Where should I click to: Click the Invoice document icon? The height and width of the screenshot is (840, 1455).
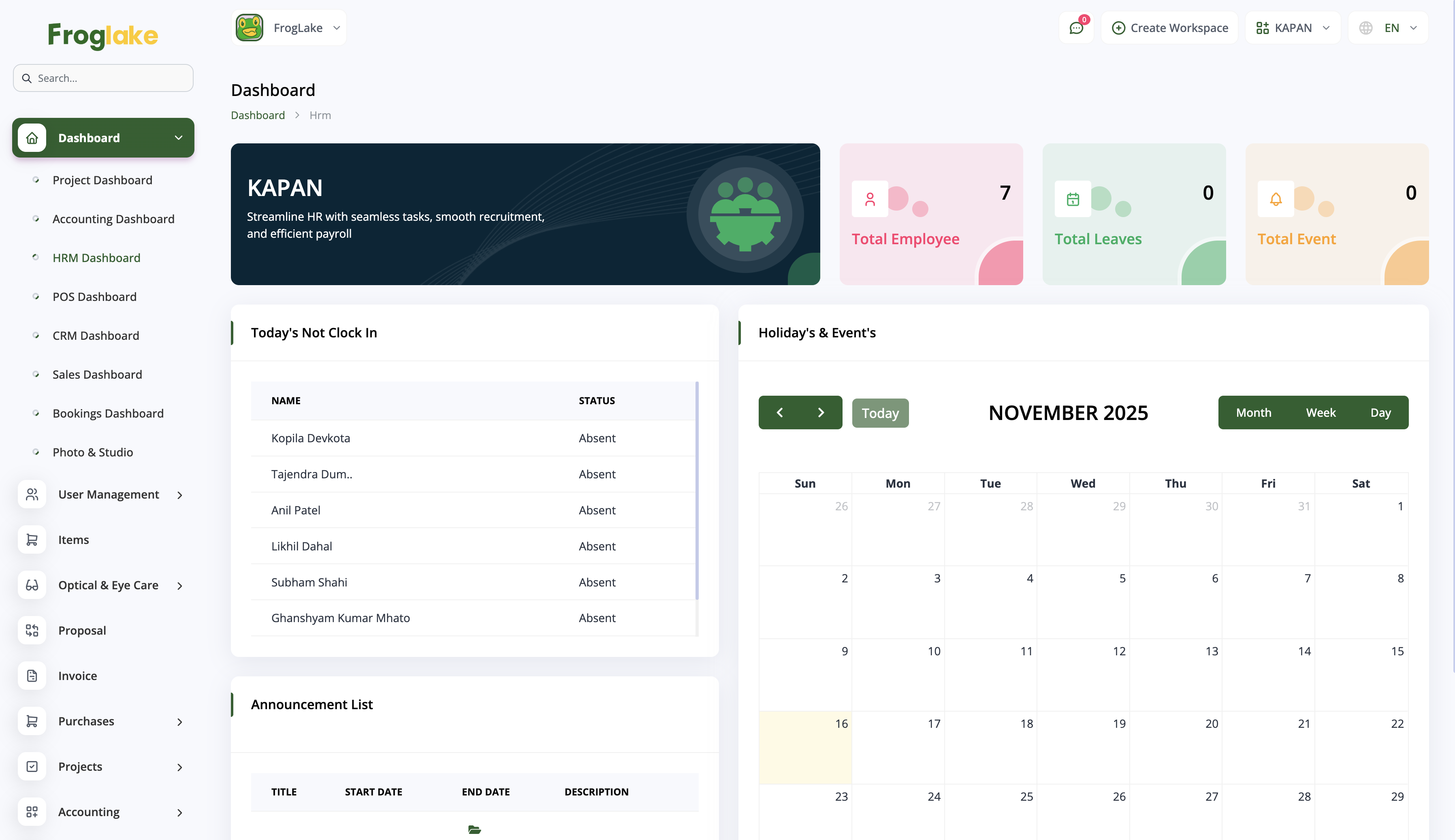point(32,676)
